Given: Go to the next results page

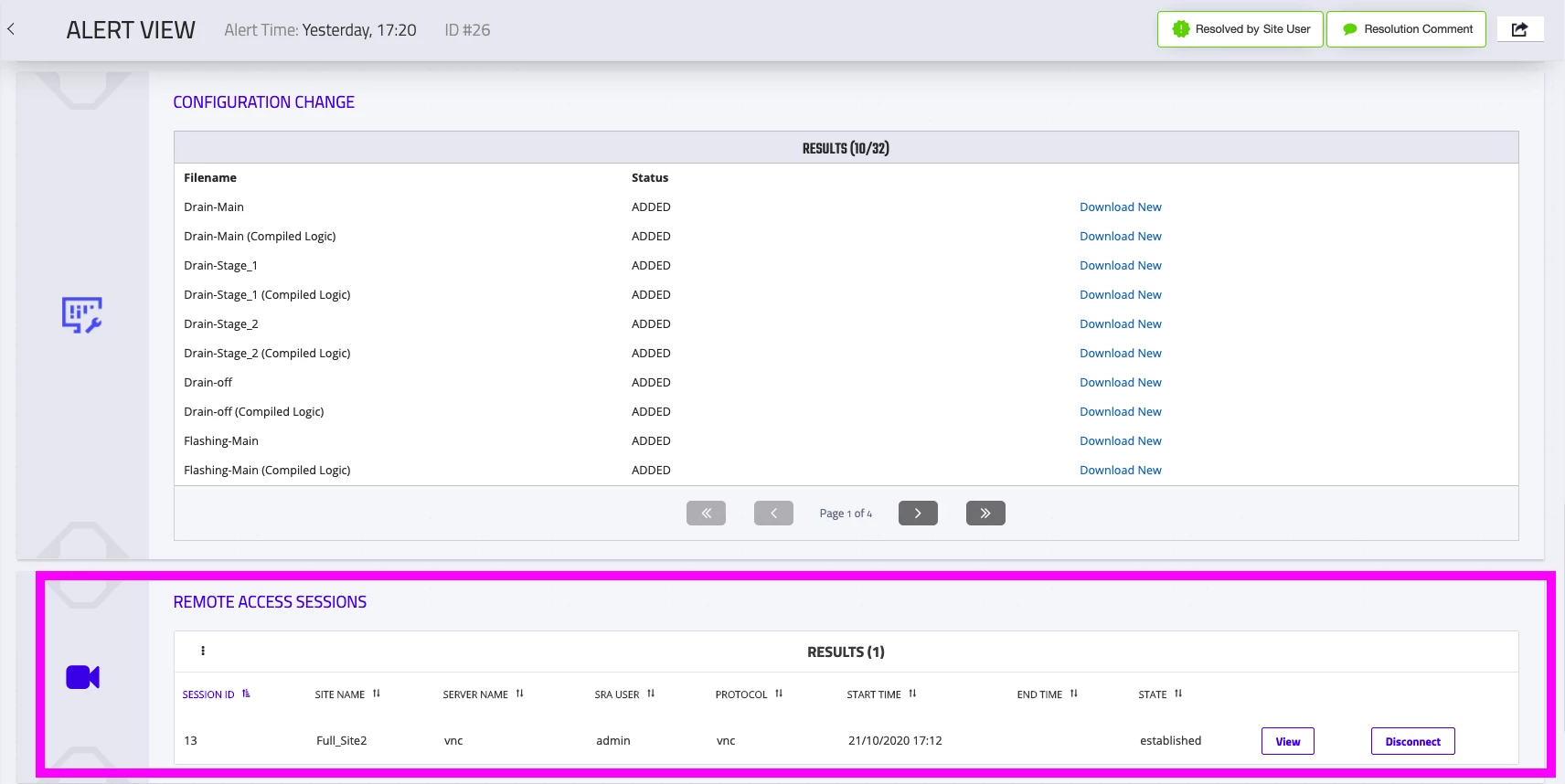Looking at the screenshot, I should click(x=918, y=514).
